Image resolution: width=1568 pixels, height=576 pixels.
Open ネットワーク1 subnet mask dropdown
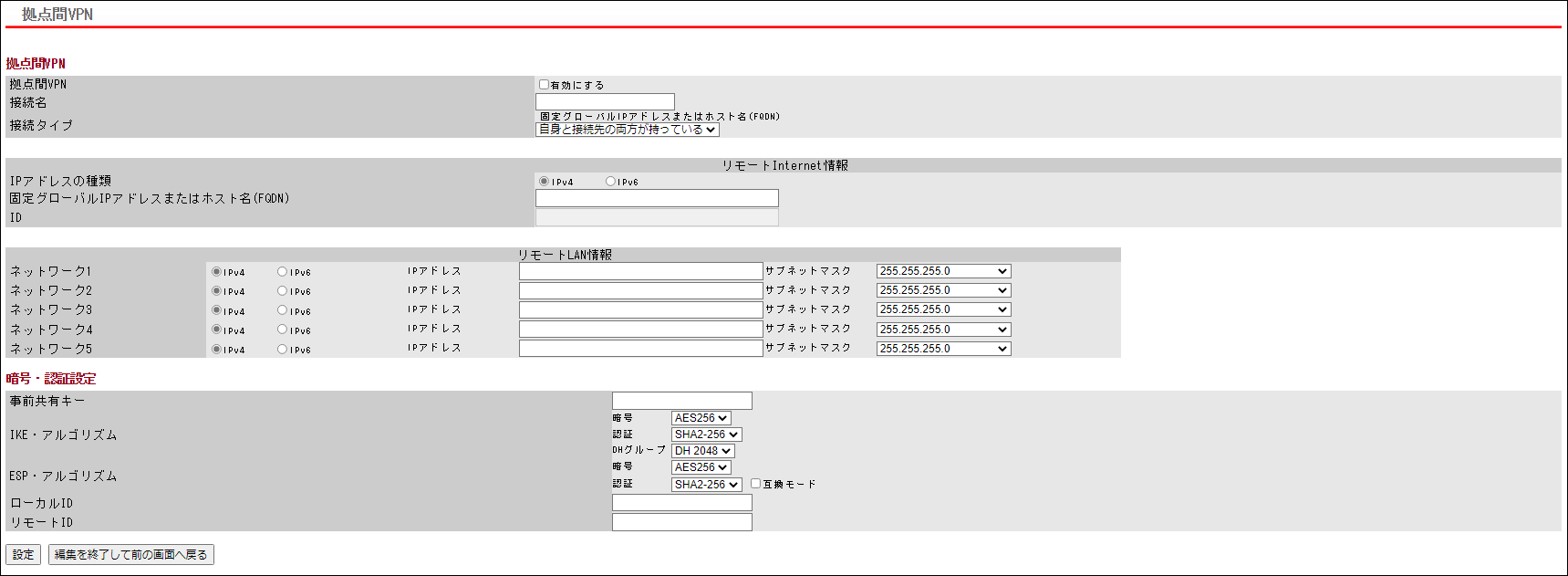[943, 271]
